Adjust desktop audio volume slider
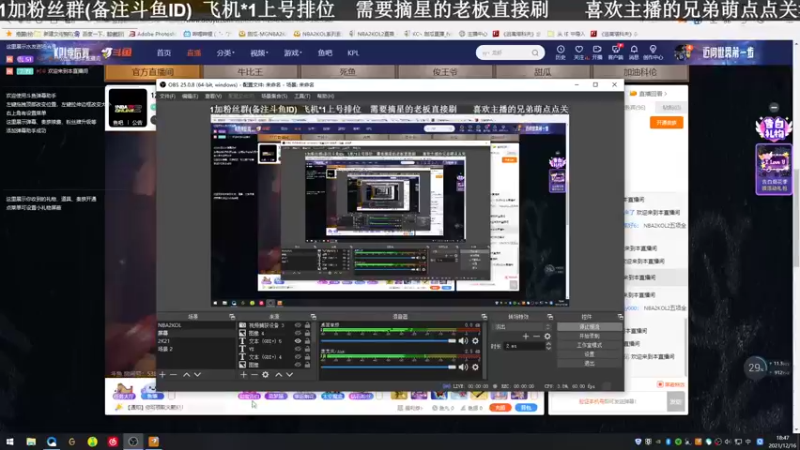Viewport: 800px width, 450px height. click(x=388, y=341)
